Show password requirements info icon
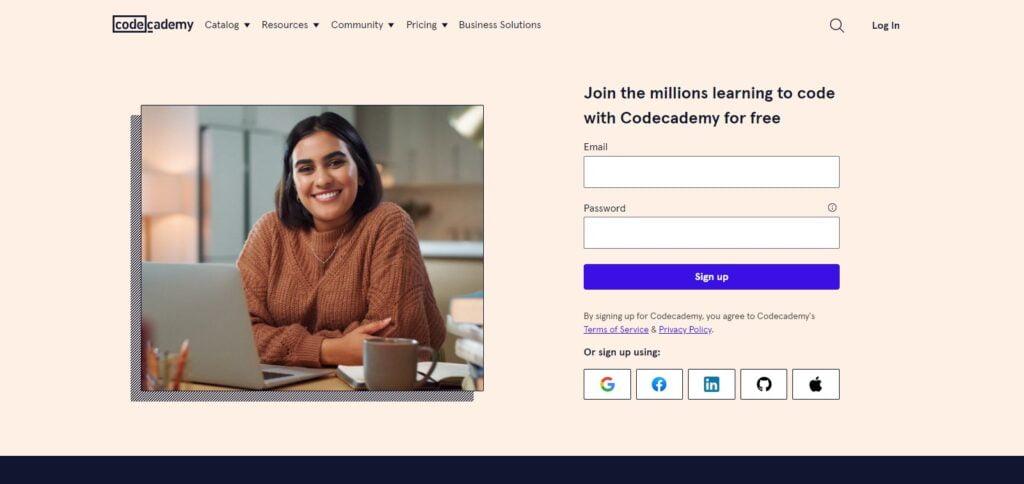1024x484 pixels. coord(832,207)
